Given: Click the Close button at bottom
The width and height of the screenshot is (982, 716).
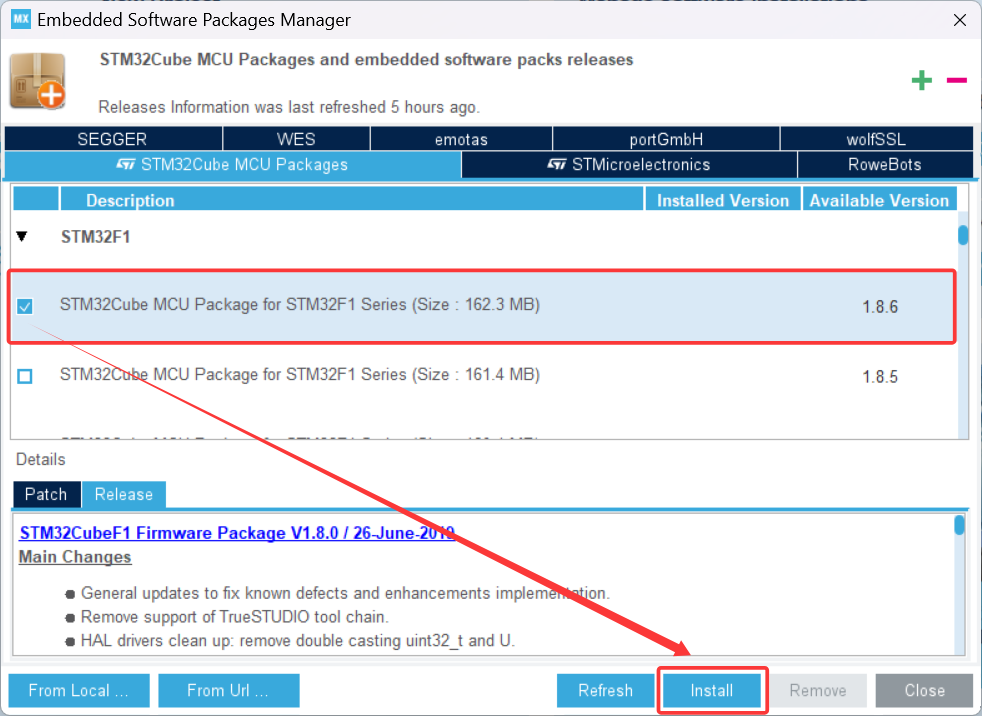Looking at the screenshot, I should click(924, 690).
